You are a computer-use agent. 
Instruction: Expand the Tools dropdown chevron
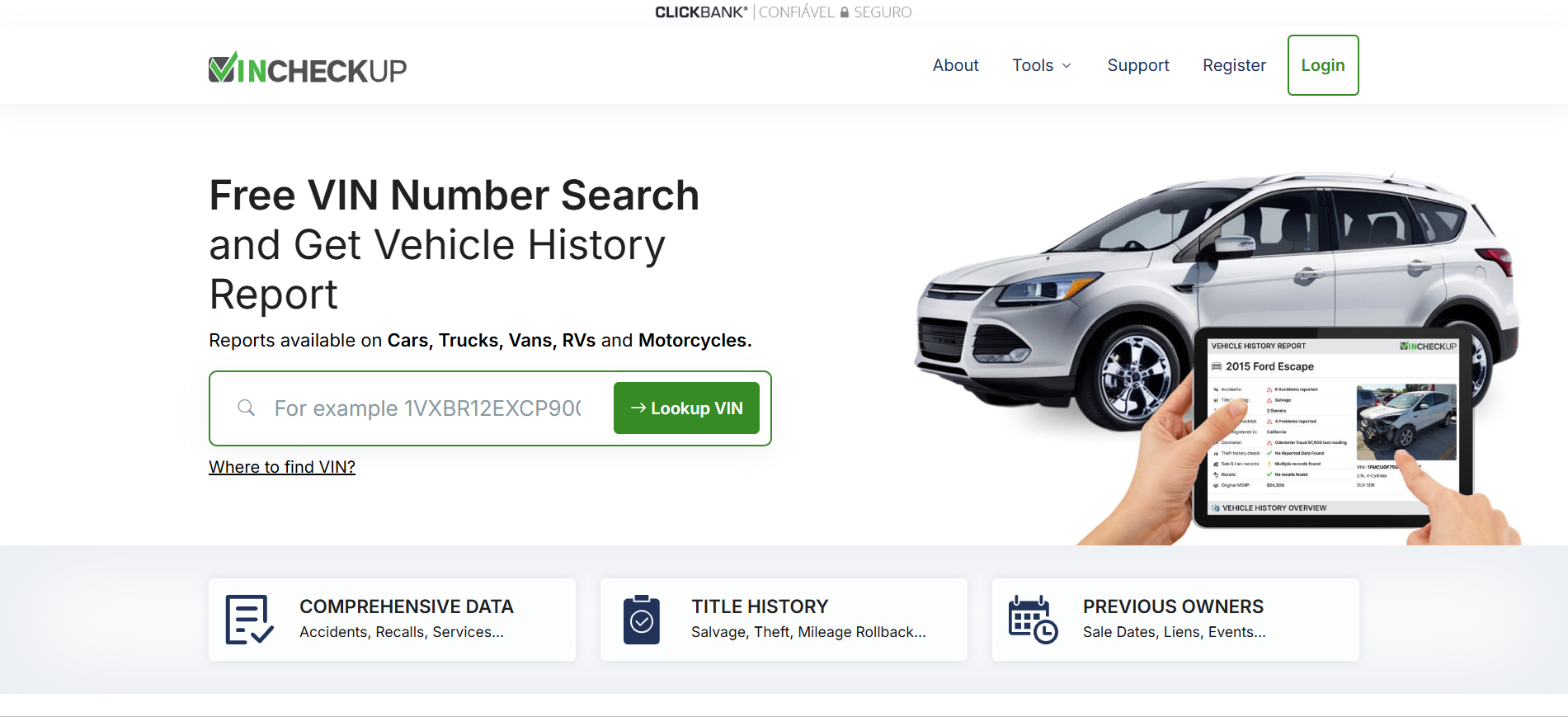pos(1067,66)
